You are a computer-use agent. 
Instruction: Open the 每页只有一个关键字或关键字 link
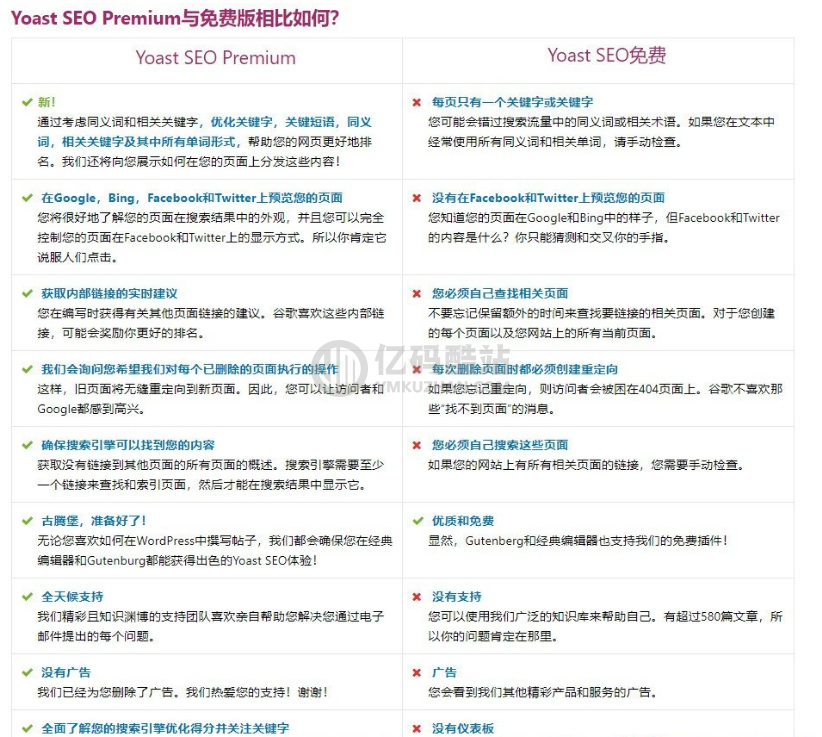click(512, 102)
